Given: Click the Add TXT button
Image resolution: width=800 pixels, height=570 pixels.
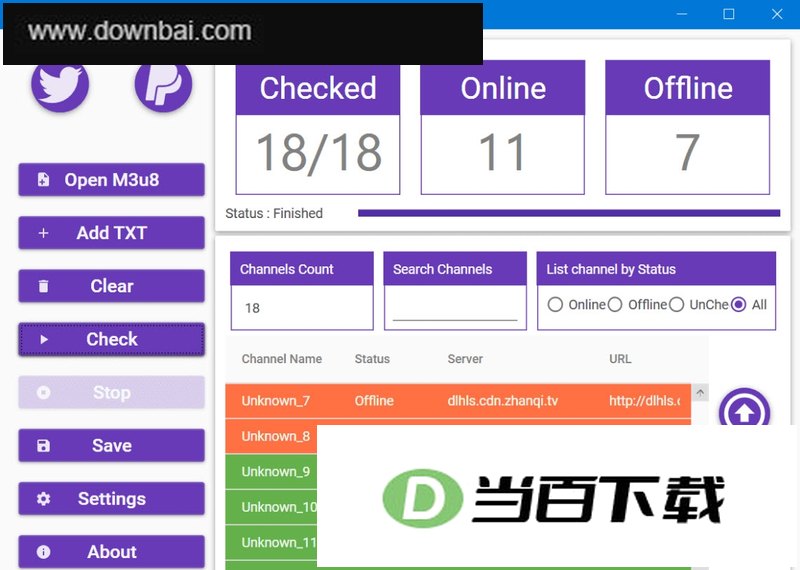Looking at the screenshot, I should pos(111,233).
